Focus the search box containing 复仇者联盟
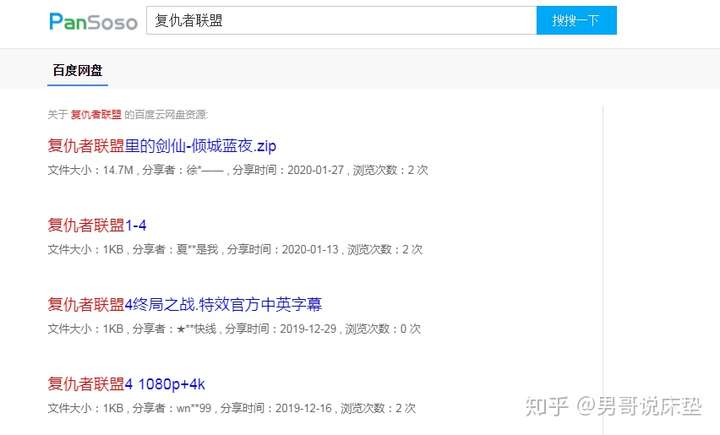Image resolution: width=720 pixels, height=435 pixels. 341,21
